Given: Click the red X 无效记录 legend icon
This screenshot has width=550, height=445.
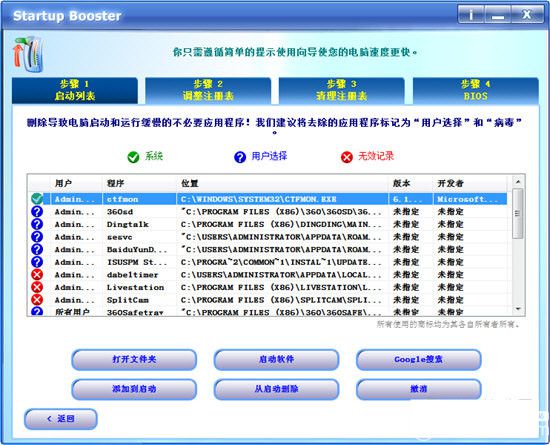Looking at the screenshot, I should (347, 157).
